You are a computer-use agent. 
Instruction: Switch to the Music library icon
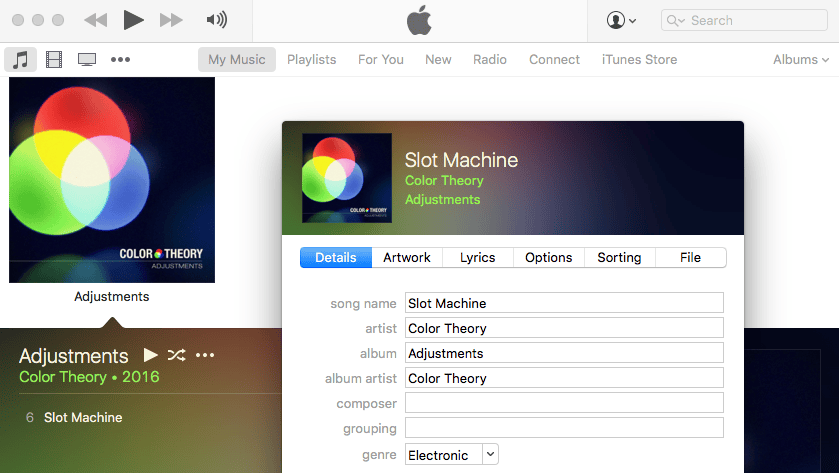coord(20,59)
